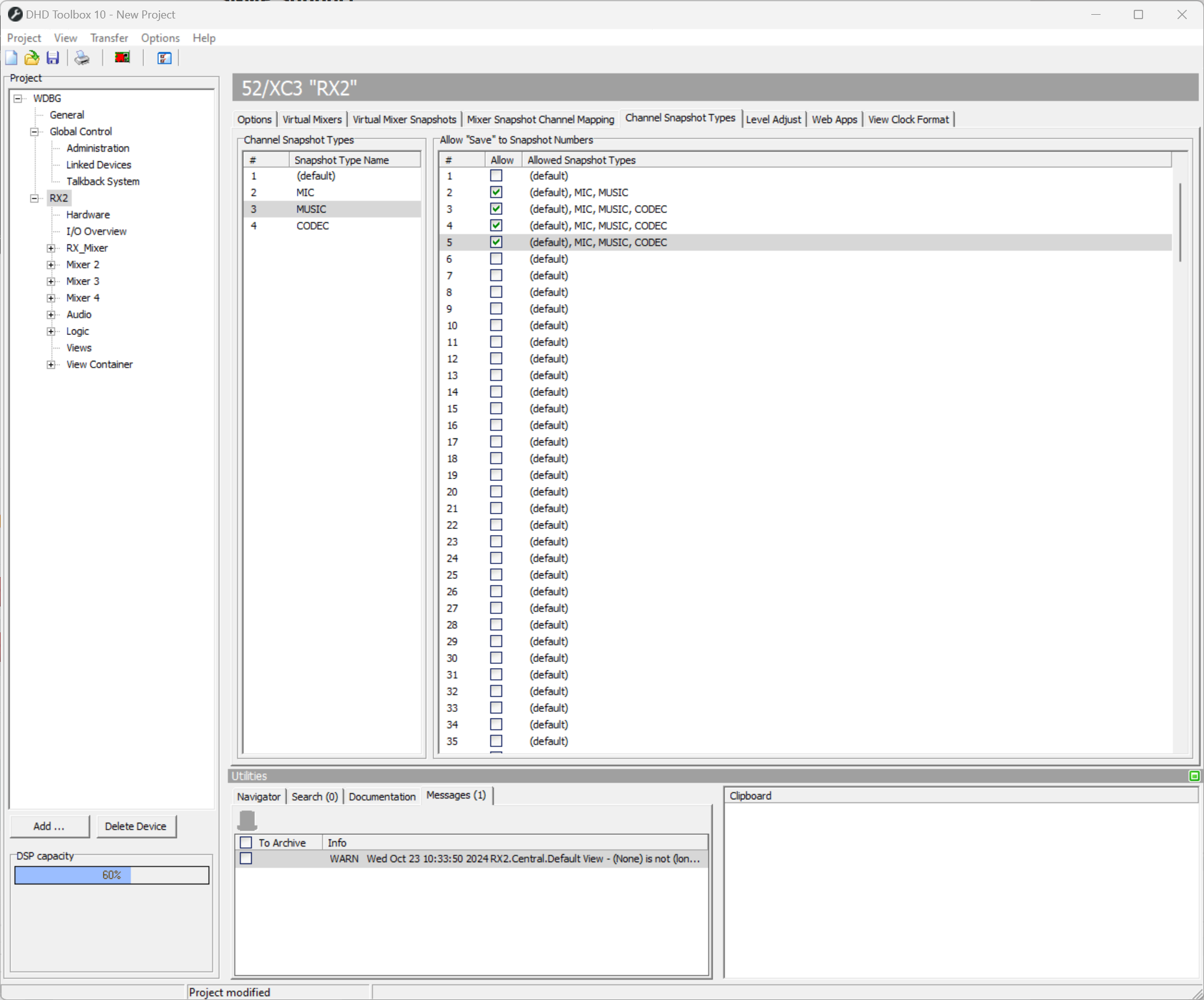
Task: Click the options checklist icon in the toolbar
Action: [x=163, y=57]
